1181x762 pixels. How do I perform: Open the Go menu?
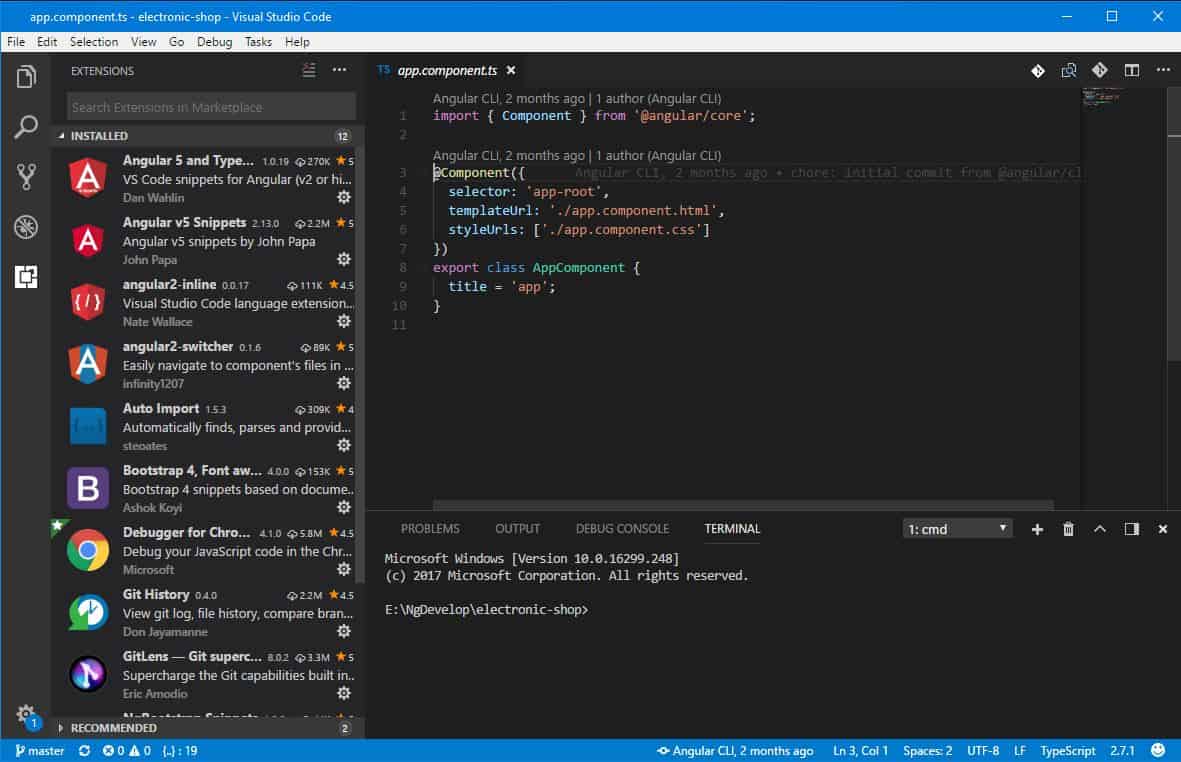176,42
